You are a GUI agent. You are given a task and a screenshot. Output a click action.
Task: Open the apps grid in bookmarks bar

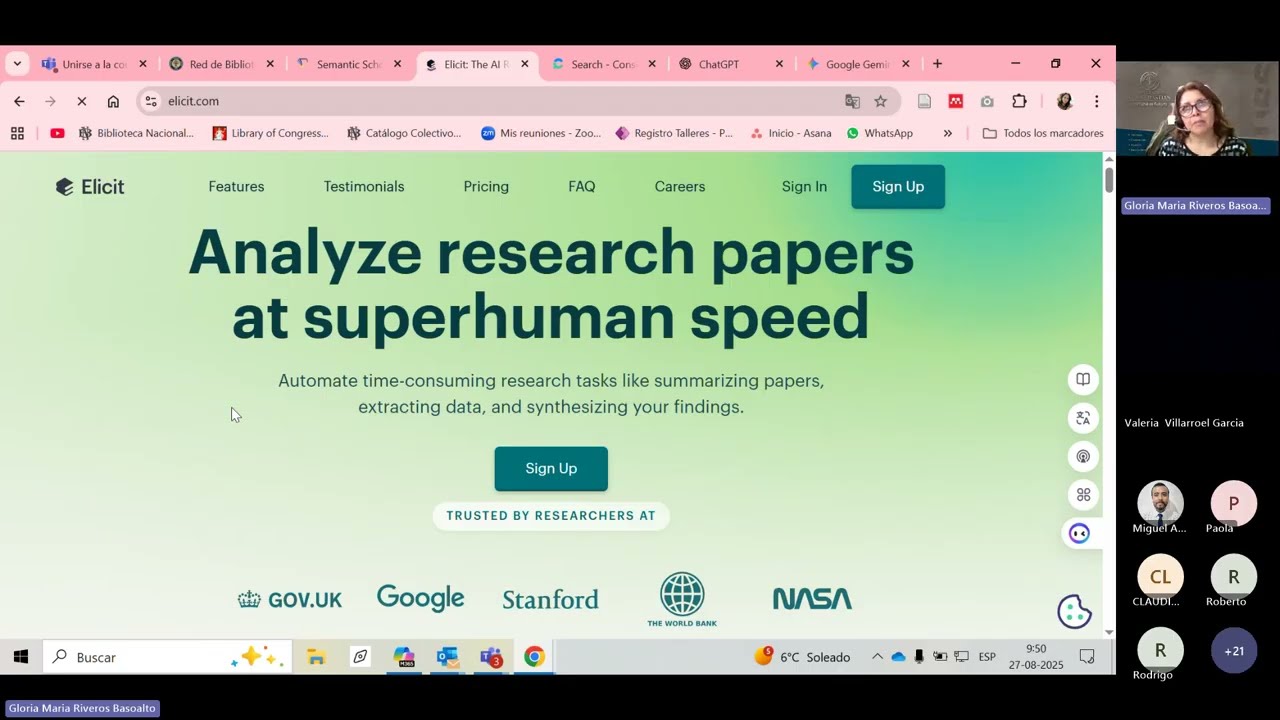click(x=17, y=133)
